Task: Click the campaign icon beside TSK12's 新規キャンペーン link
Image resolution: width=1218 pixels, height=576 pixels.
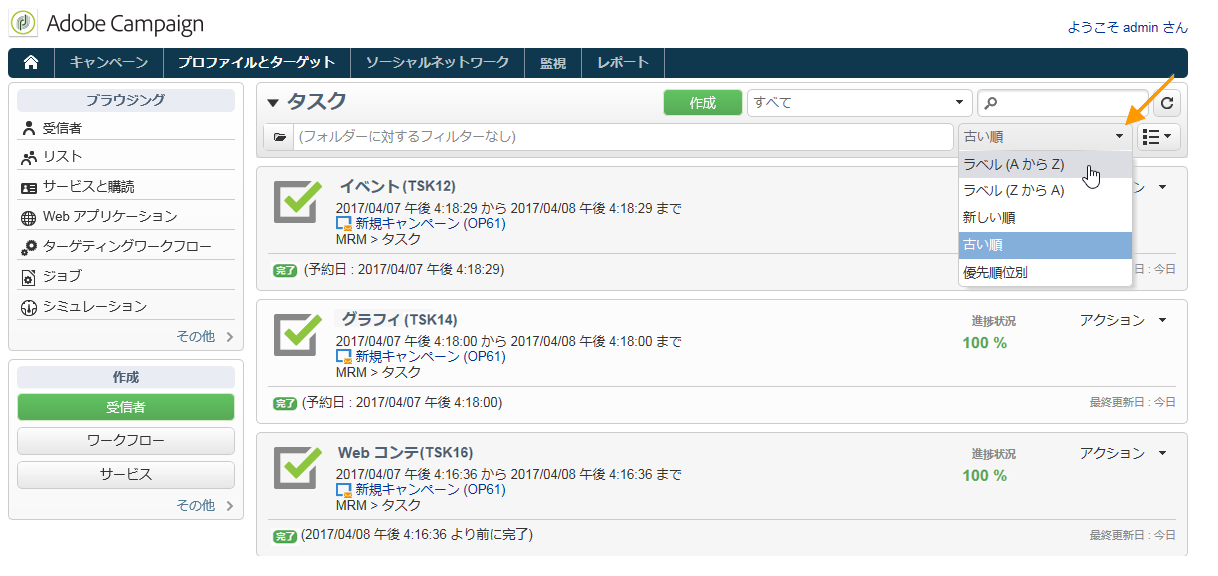Action: tap(344, 224)
